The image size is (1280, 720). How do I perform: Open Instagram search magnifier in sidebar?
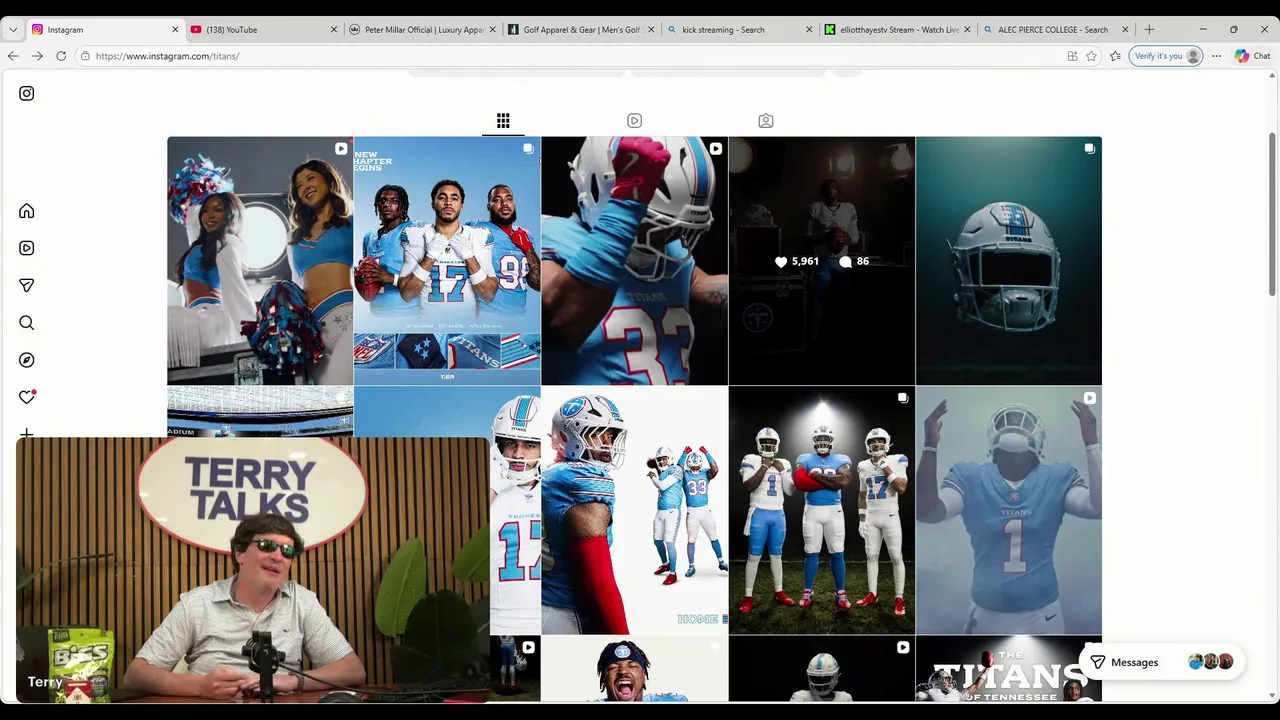(27, 323)
